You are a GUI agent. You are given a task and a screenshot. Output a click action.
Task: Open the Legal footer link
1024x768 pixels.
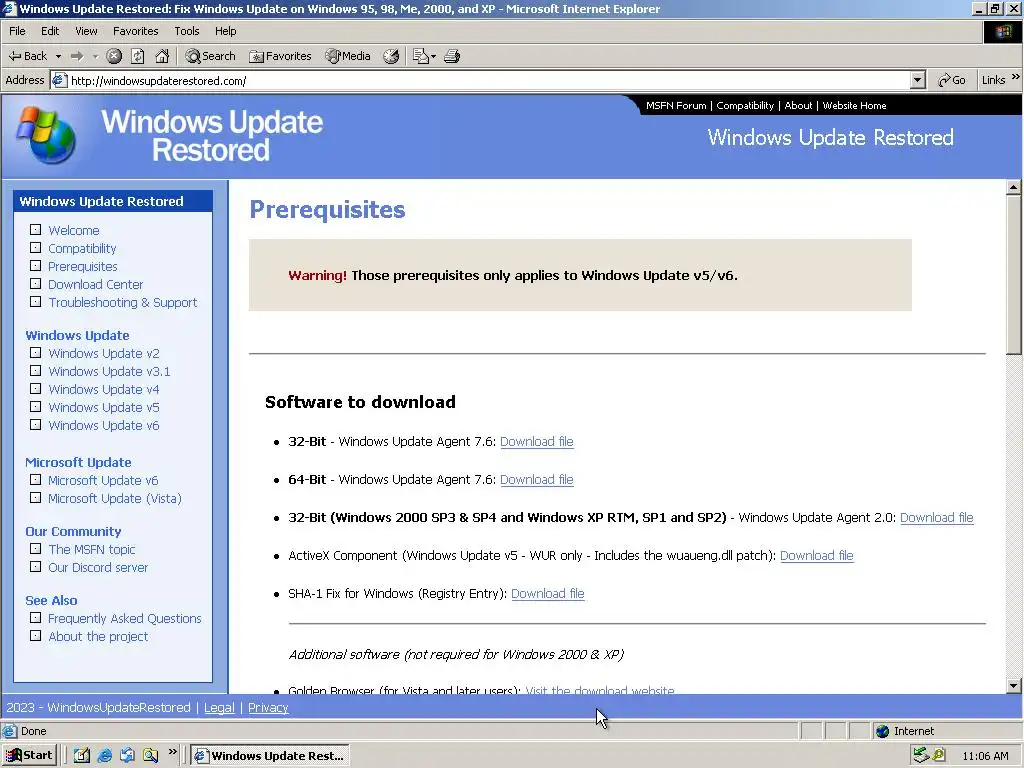[x=219, y=707]
